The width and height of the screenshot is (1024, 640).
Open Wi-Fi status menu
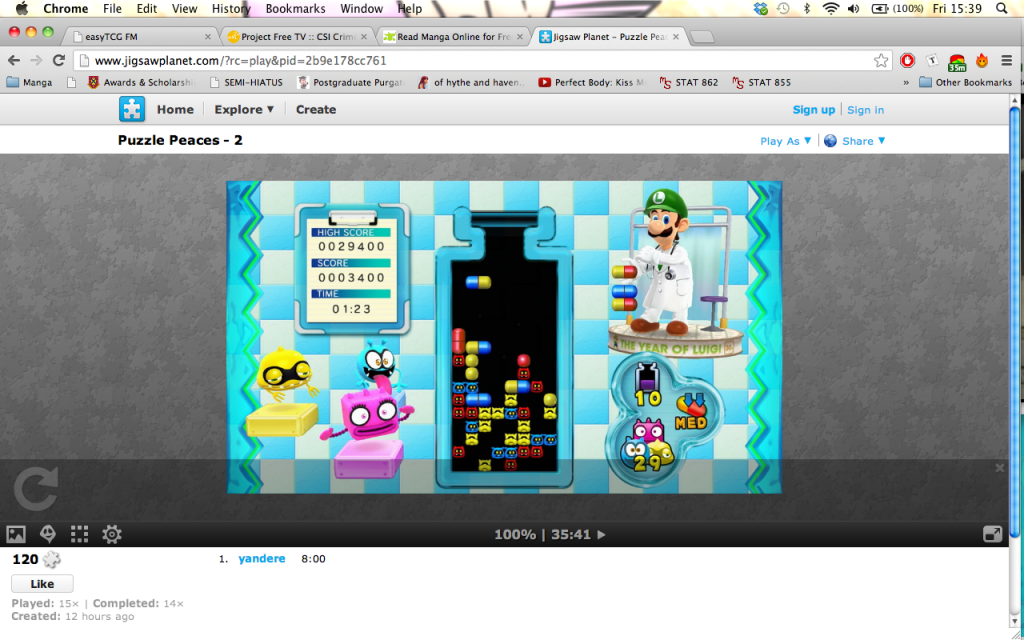(x=831, y=8)
